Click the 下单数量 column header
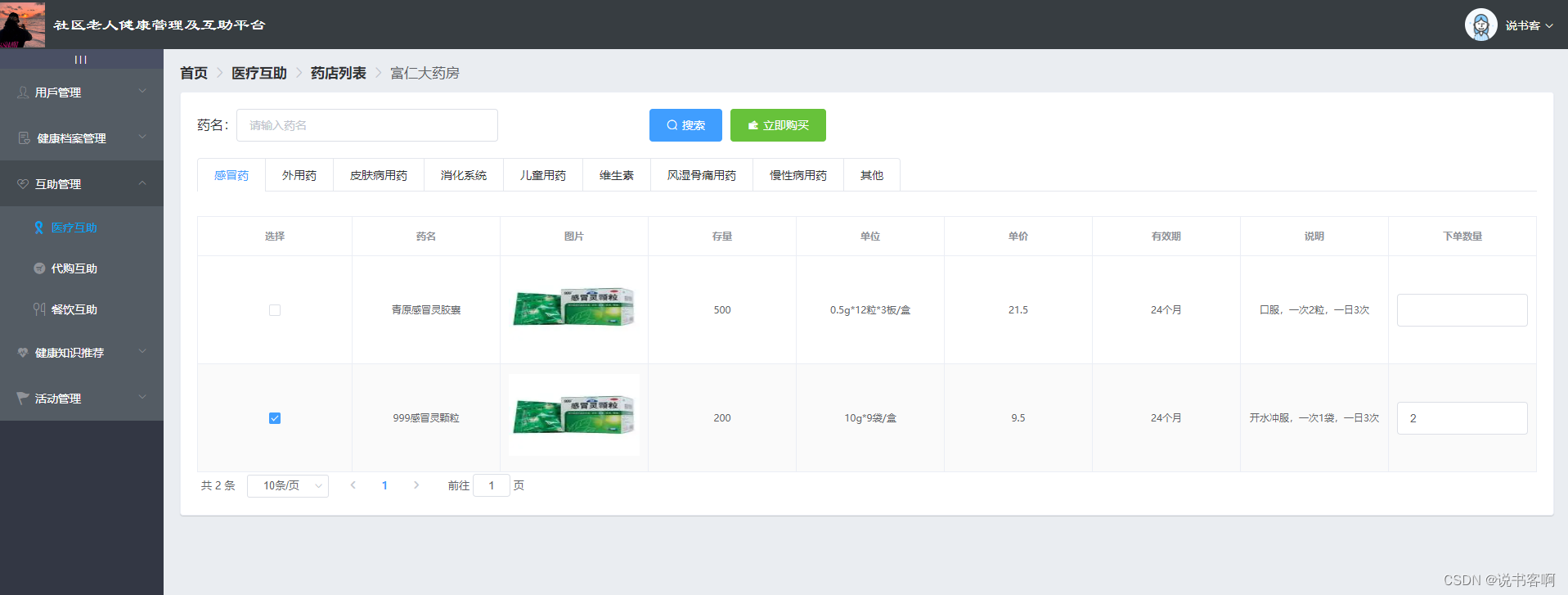 (1462, 237)
